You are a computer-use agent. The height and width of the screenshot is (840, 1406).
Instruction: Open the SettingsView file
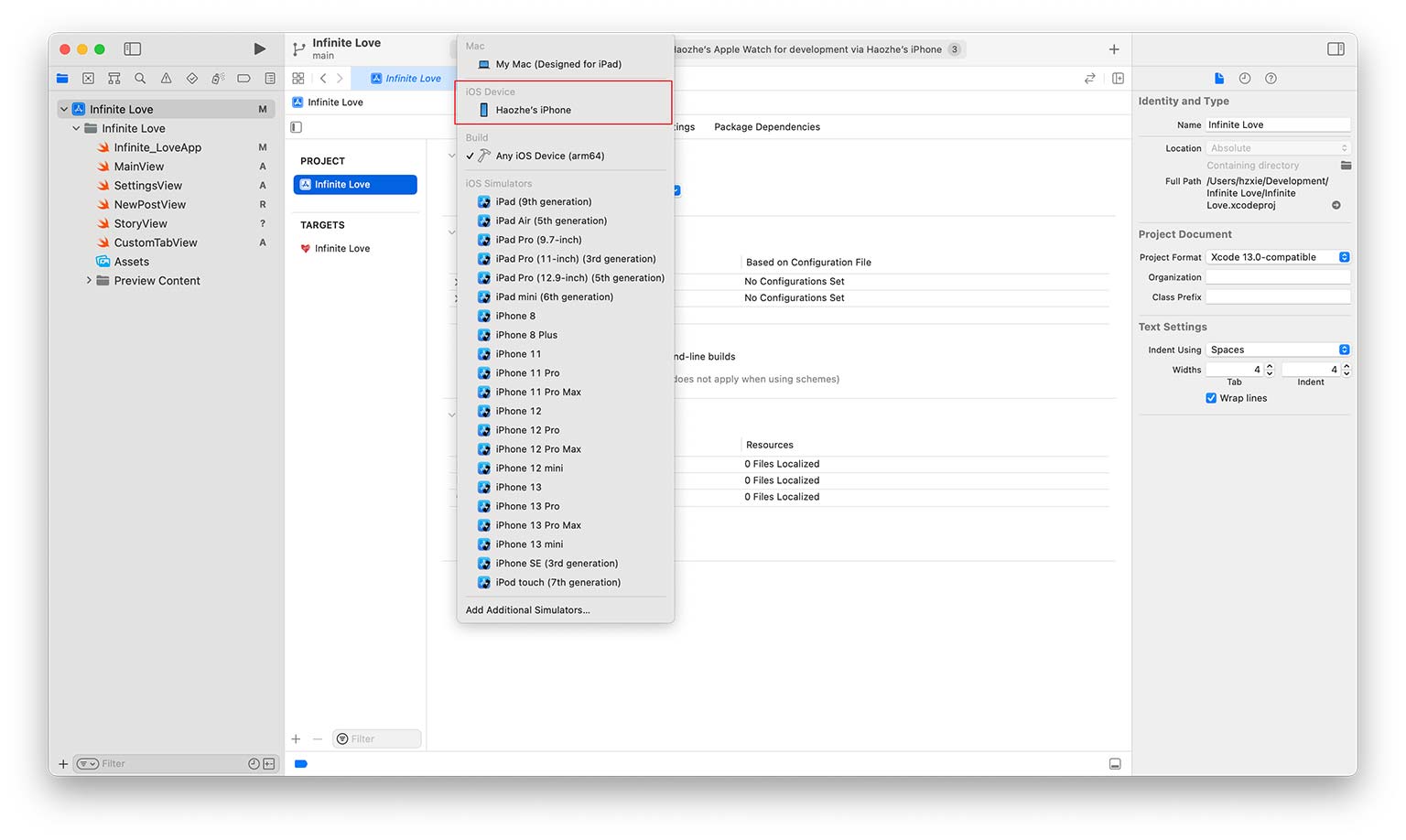[148, 186]
